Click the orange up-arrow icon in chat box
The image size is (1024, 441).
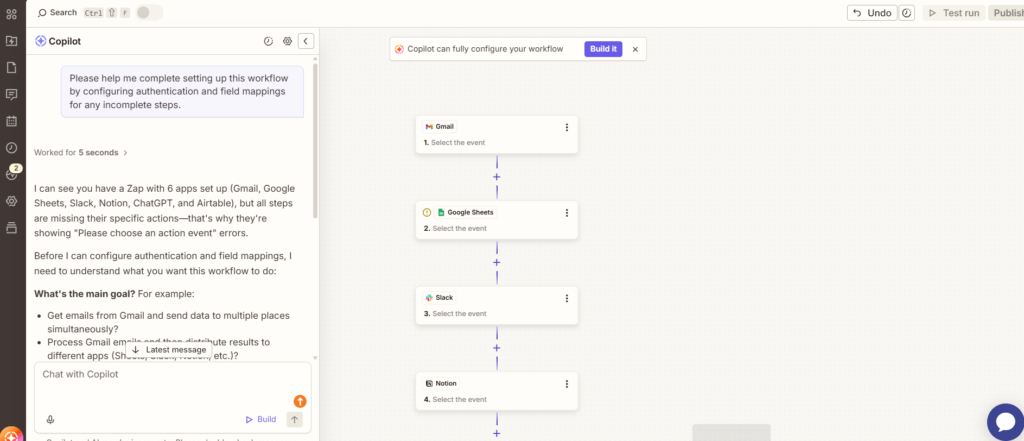pyautogui.click(x=300, y=401)
